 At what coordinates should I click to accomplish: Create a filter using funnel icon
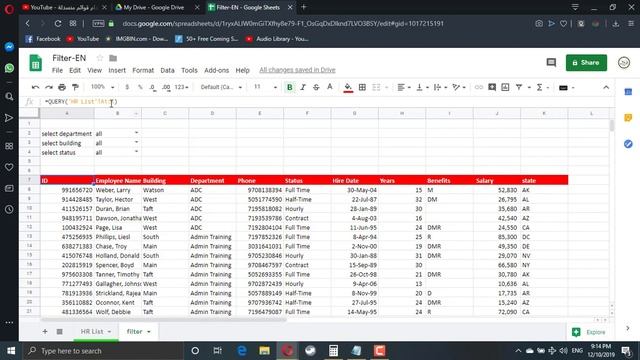click(x=519, y=87)
